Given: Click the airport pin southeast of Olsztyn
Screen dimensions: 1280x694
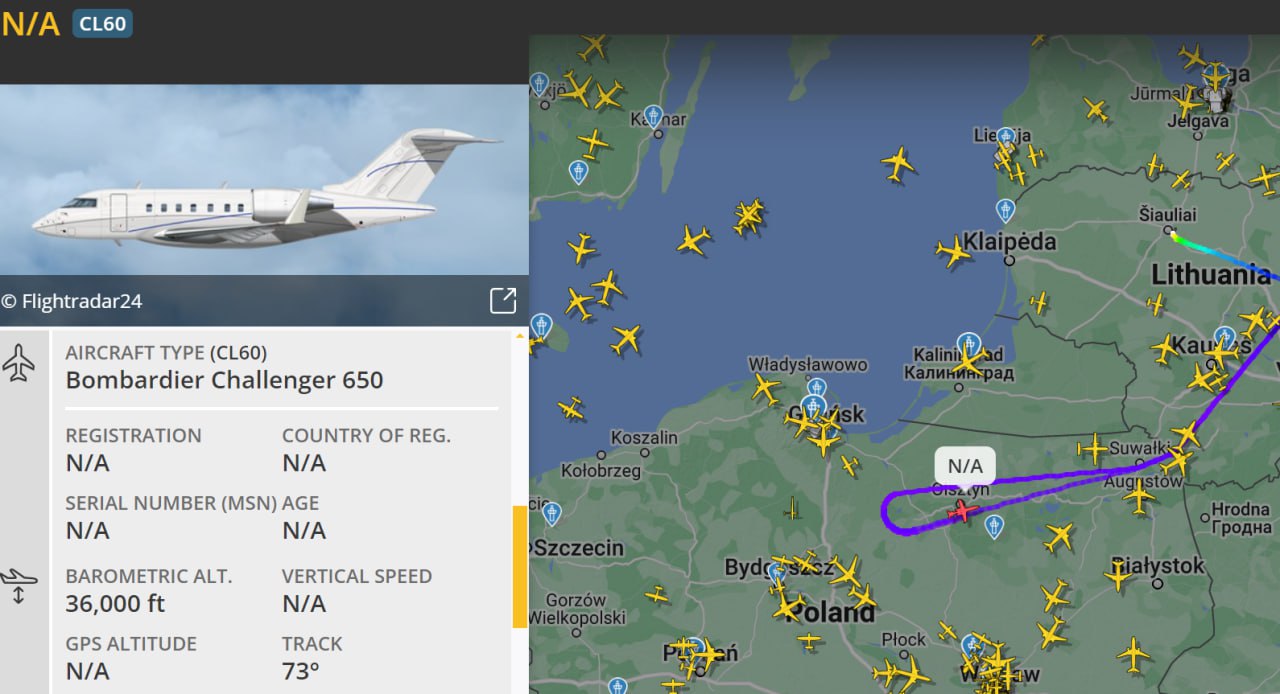Looking at the screenshot, I should pyautogui.click(x=993, y=527).
